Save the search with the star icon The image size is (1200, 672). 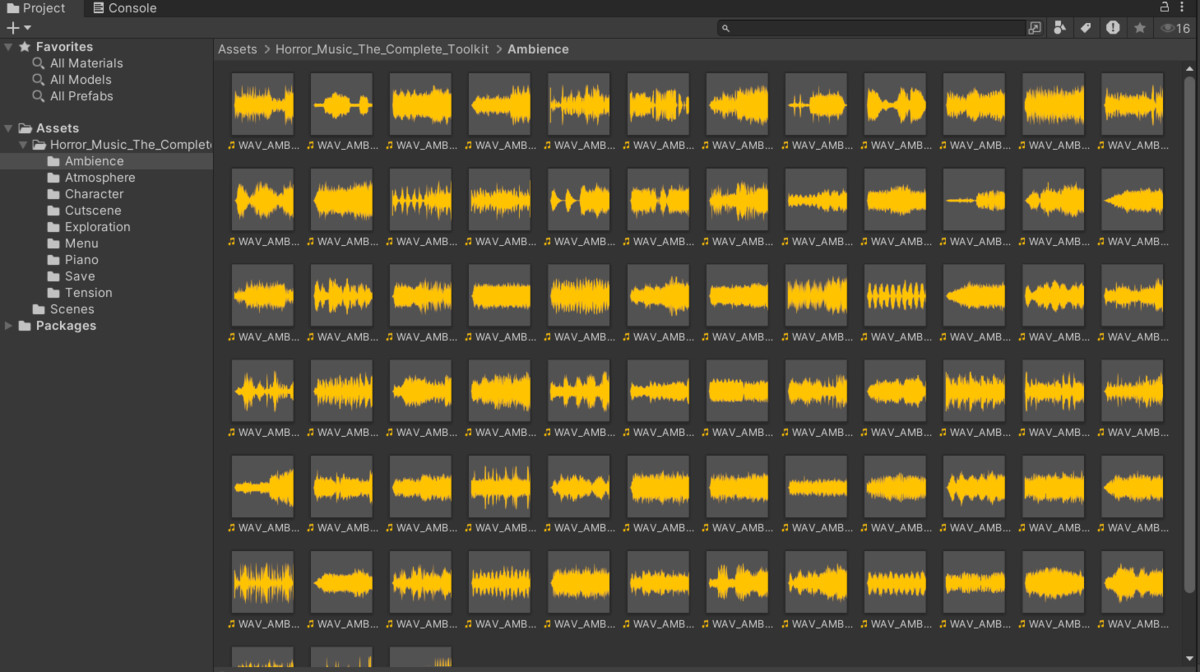coord(1140,28)
